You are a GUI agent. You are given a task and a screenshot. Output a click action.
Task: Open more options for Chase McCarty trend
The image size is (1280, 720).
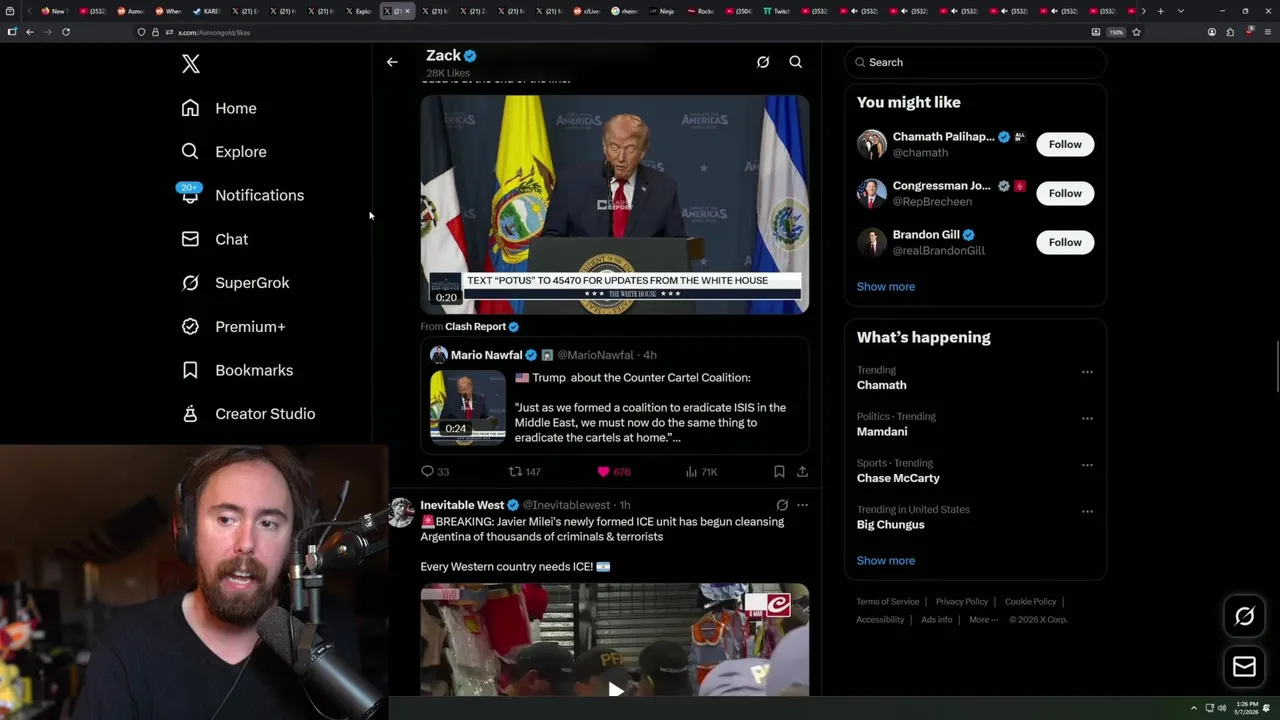point(1087,465)
